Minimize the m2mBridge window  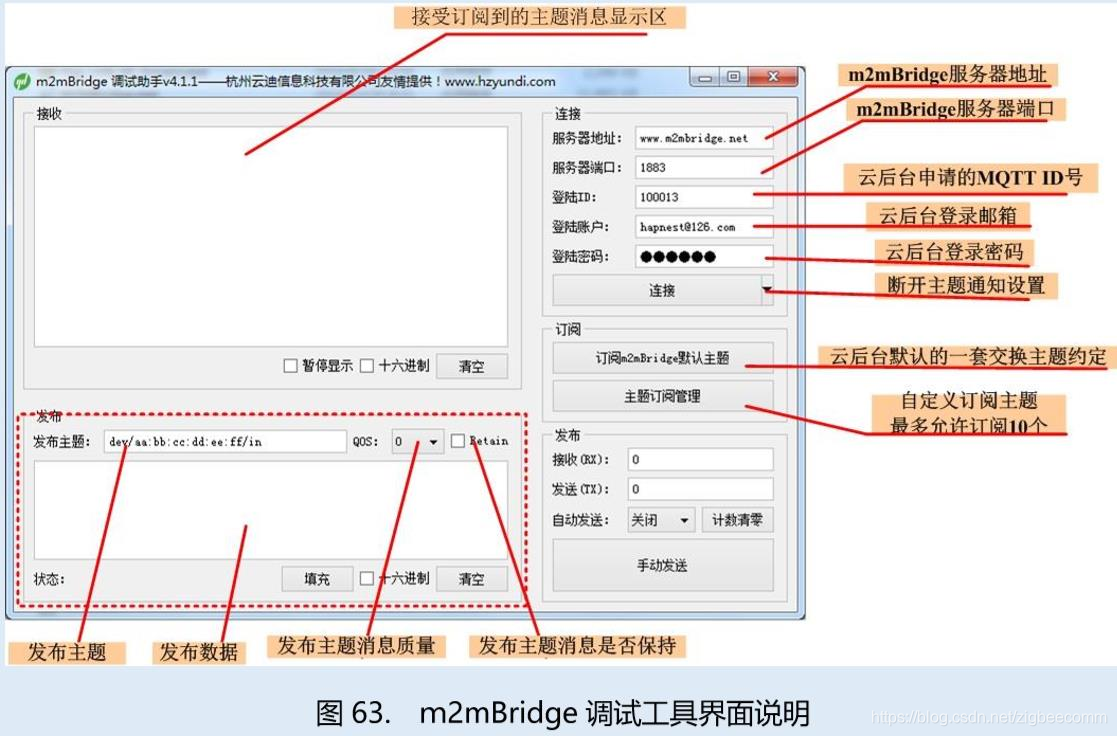(x=705, y=77)
